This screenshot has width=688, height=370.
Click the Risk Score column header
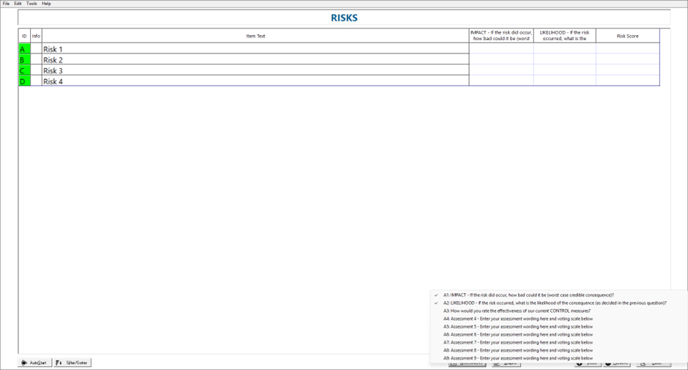[x=627, y=36]
